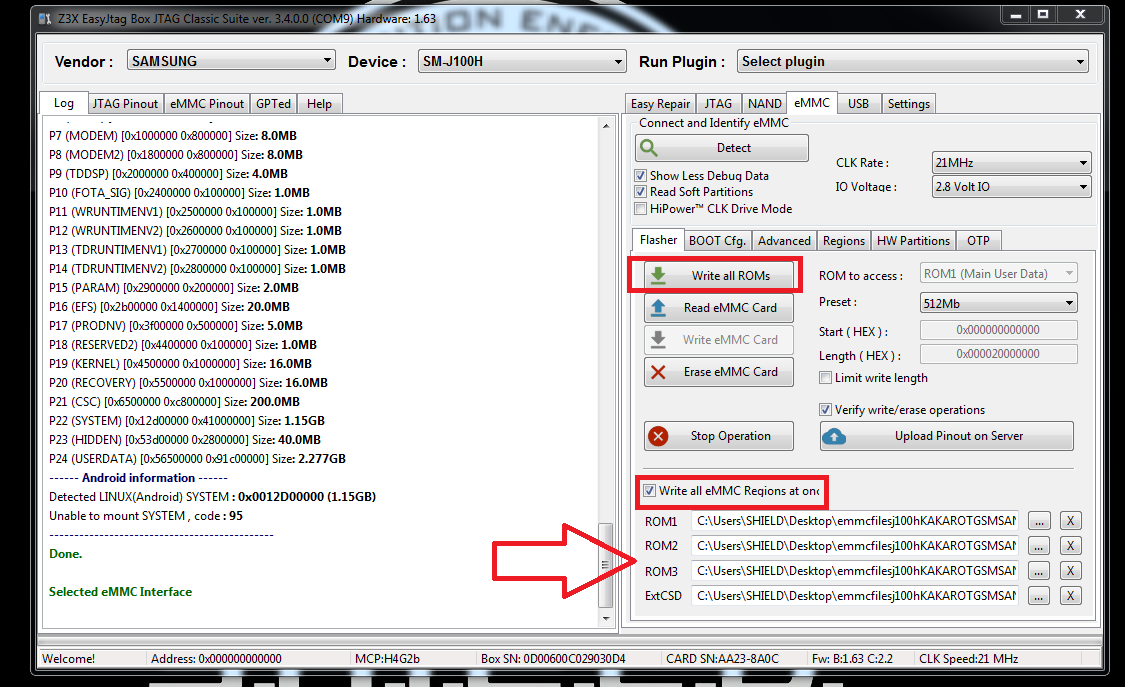Click the log scrollbar down arrow
Viewport: 1125px width, 687px height.
tap(606, 618)
